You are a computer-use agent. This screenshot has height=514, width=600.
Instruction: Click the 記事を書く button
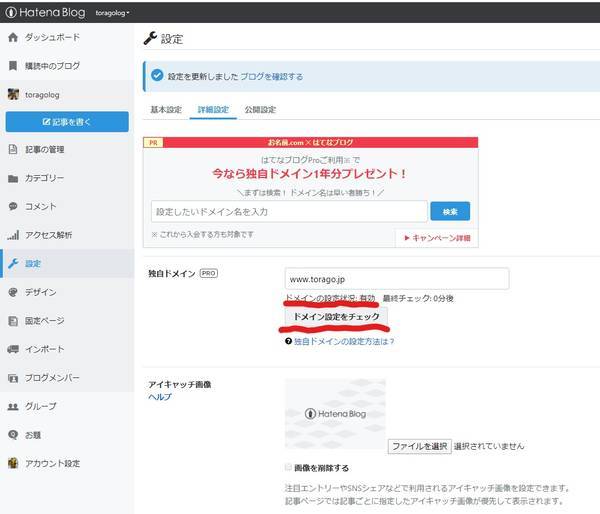67,122
